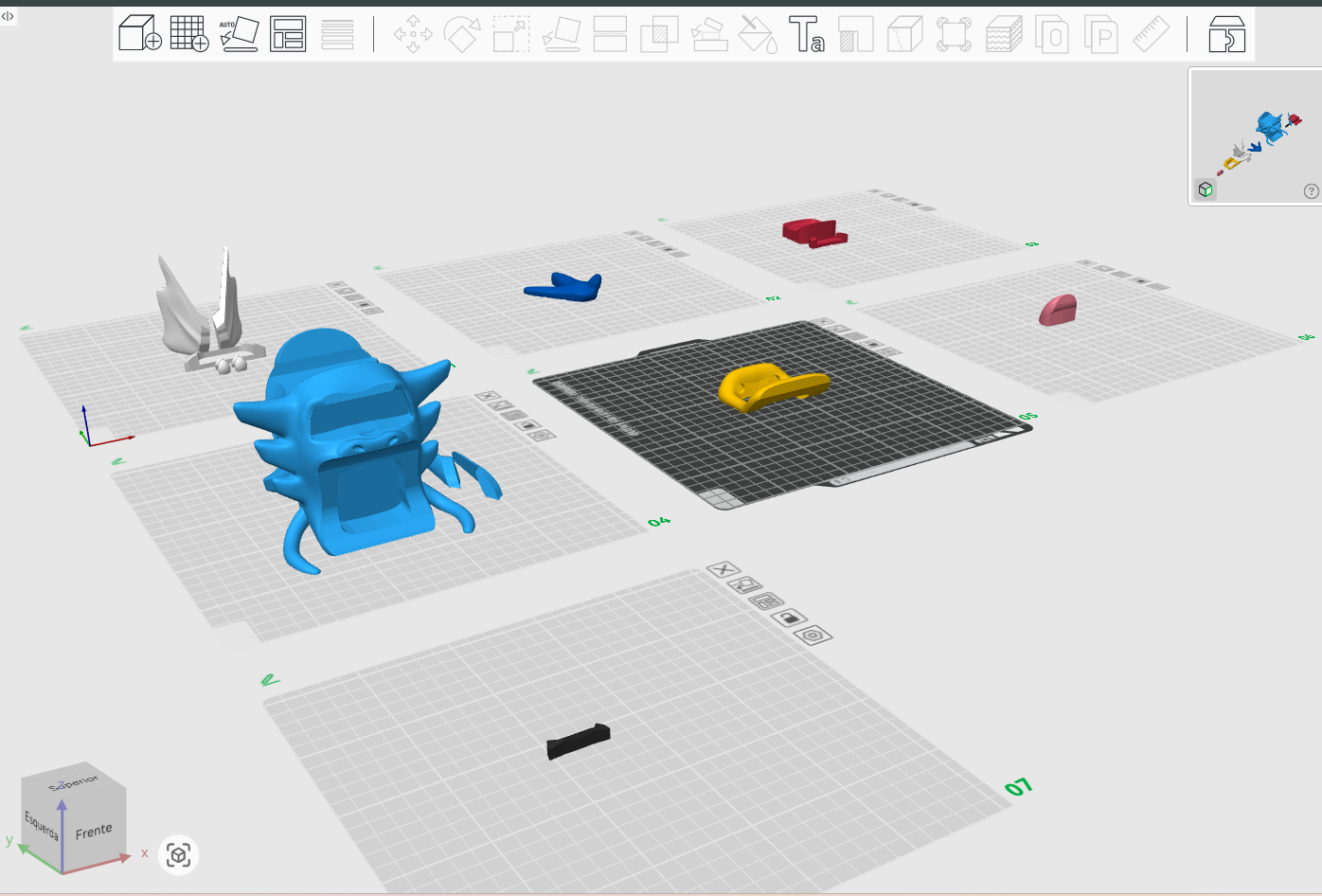The height and width of the screenshot is (896, 1322).
Task: Select the Move tool in toolbar
Action: tap(413, 34)
